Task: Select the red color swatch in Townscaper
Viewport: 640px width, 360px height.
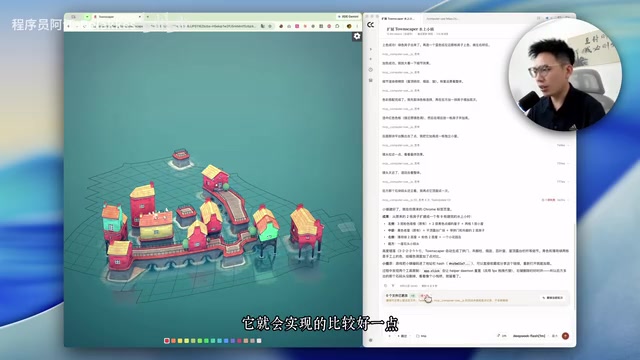Action: [167, 340]
